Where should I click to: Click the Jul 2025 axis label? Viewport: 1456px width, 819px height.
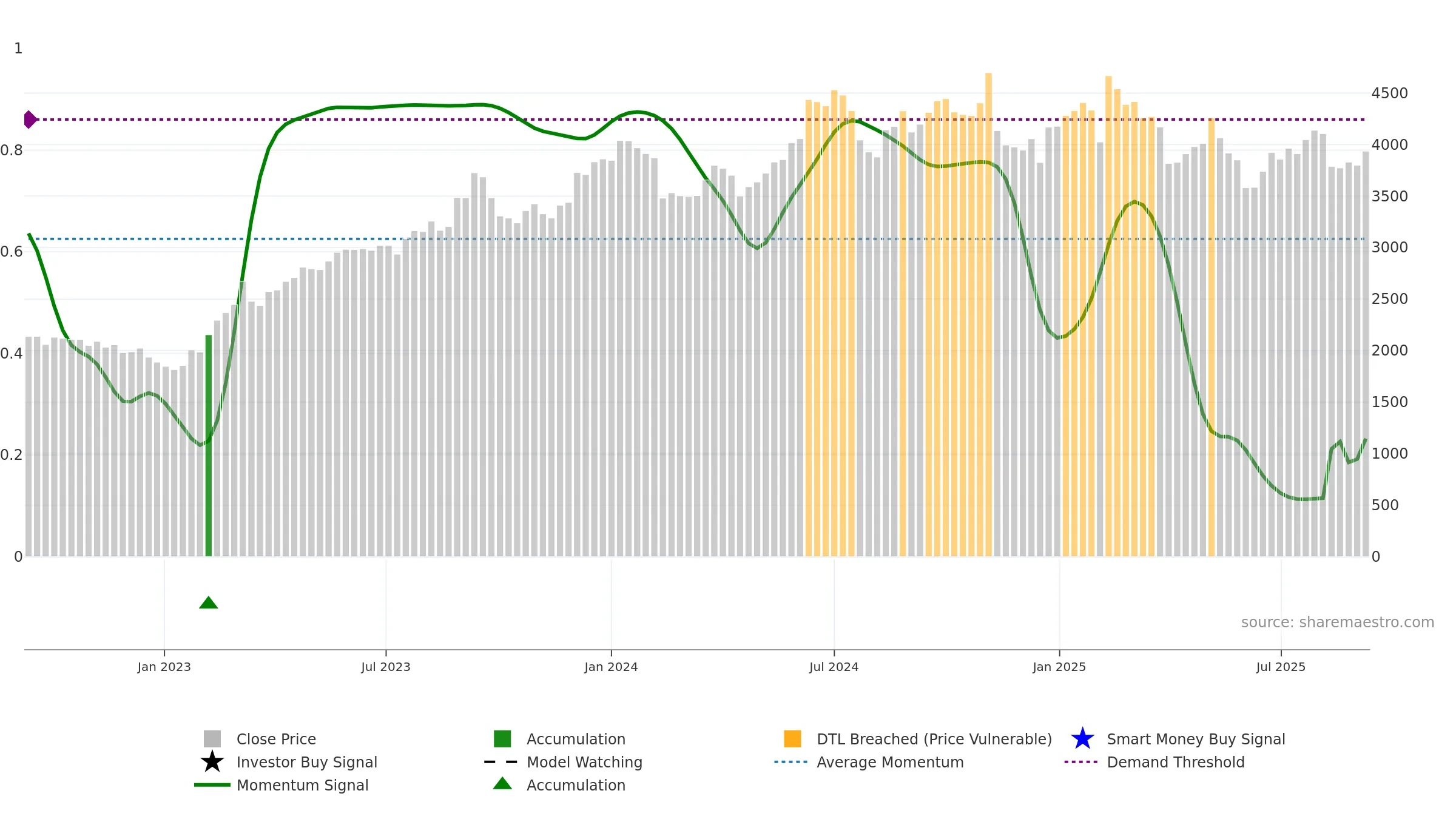click(x=1281, y=667)
